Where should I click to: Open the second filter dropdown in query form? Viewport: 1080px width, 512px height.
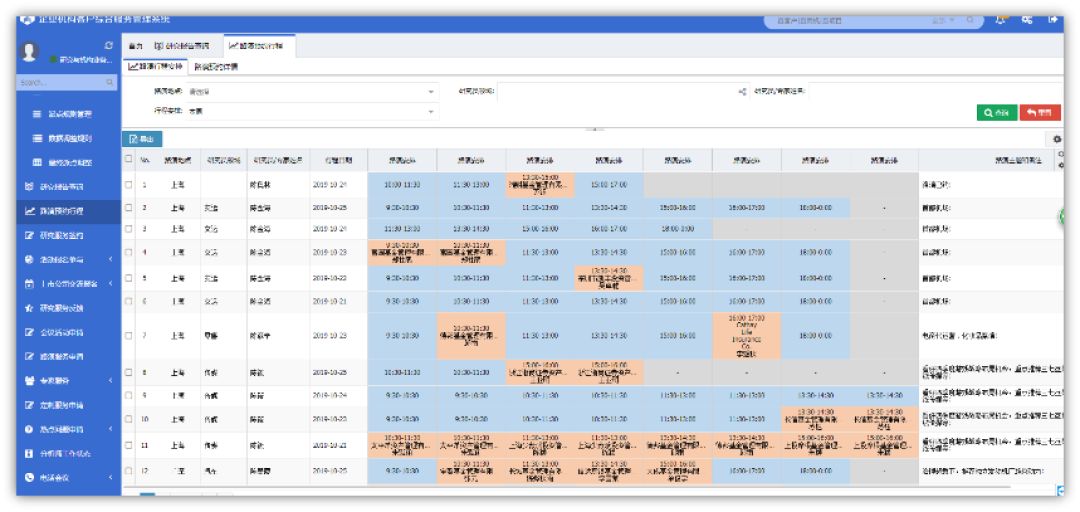coord(312,111)
